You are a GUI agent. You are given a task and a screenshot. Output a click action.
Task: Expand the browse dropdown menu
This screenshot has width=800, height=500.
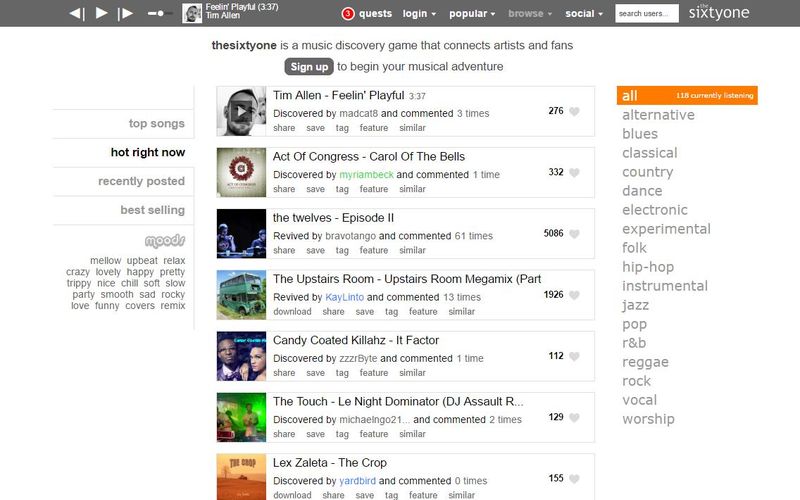pyautogui.click(x=530, y=14)
